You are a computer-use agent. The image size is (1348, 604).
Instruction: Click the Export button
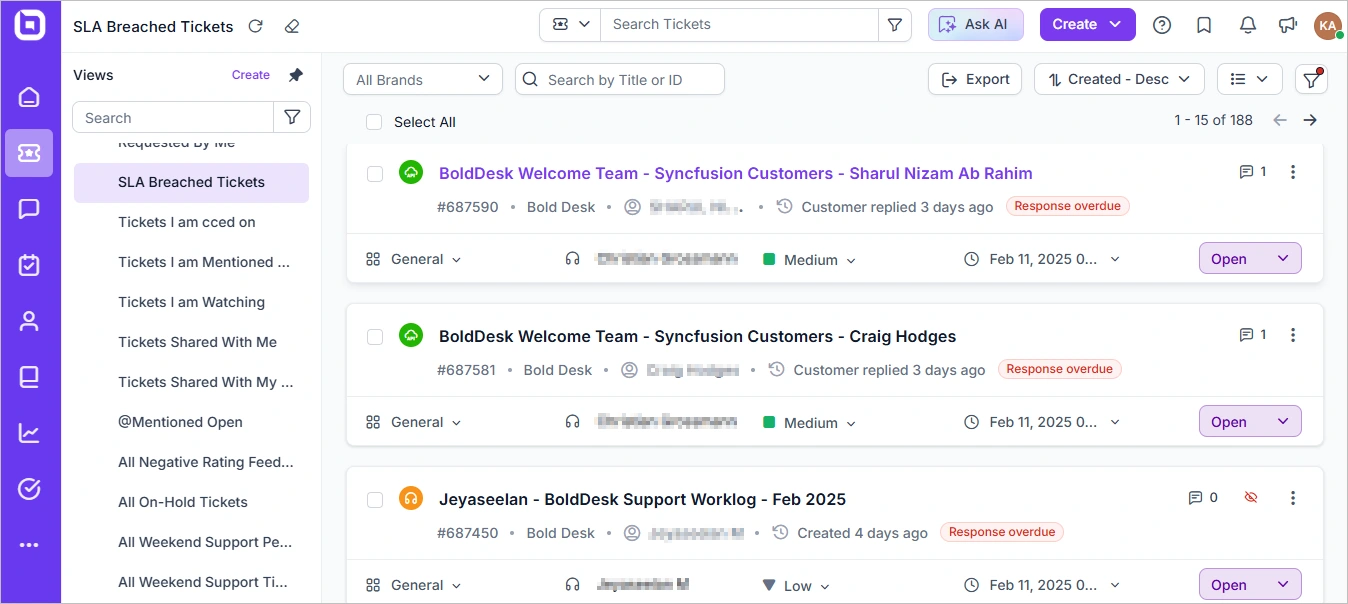[975, 79]
